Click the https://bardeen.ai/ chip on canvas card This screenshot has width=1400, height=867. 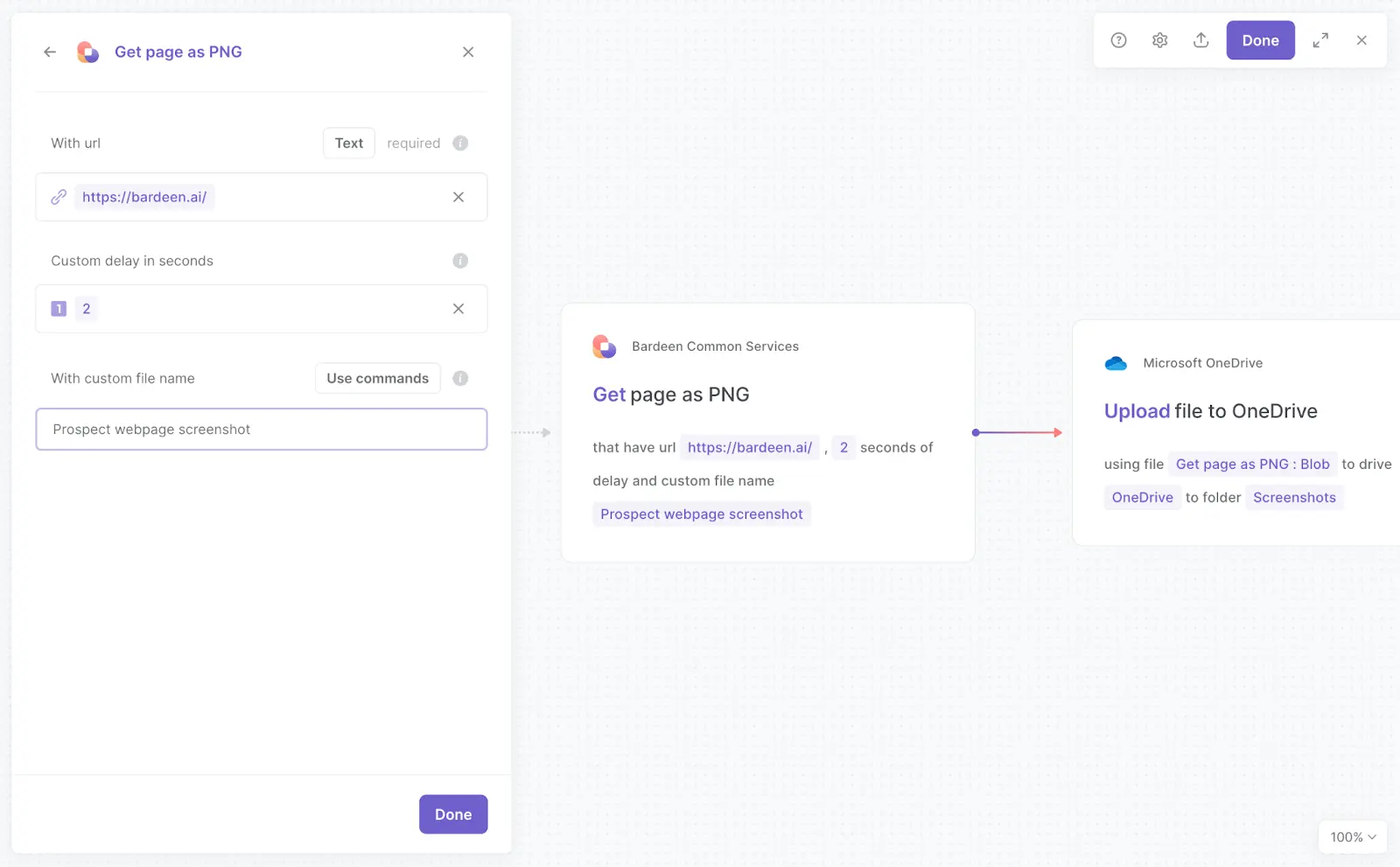[750, 448]
